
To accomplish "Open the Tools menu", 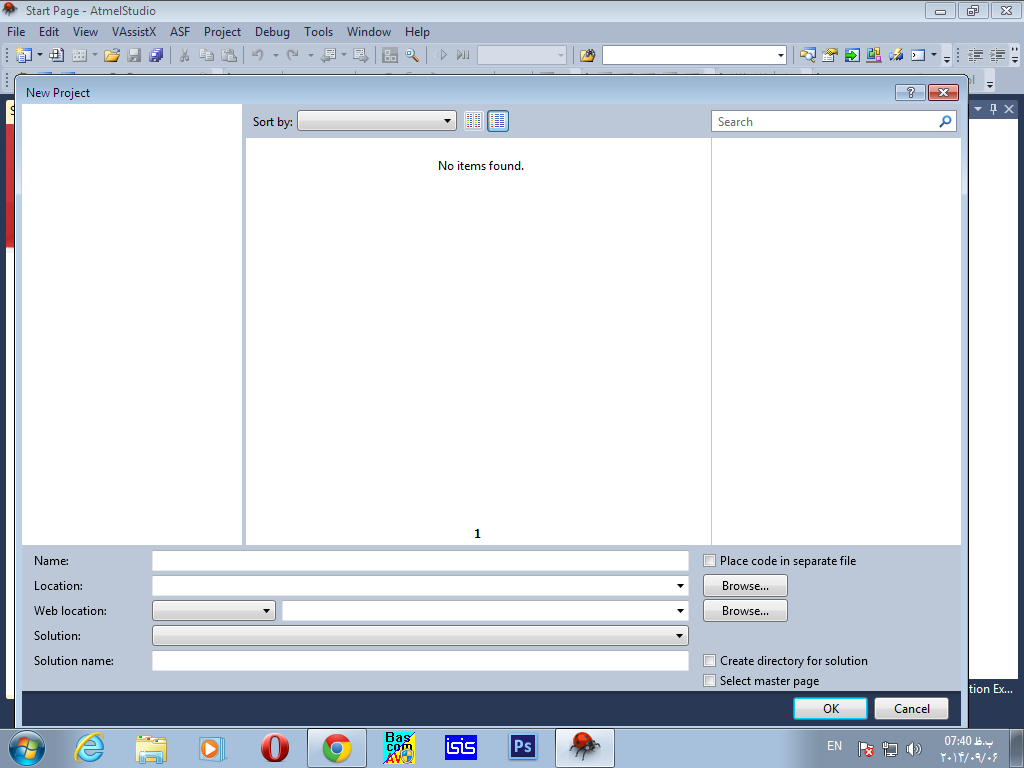I will pos(318,31).
